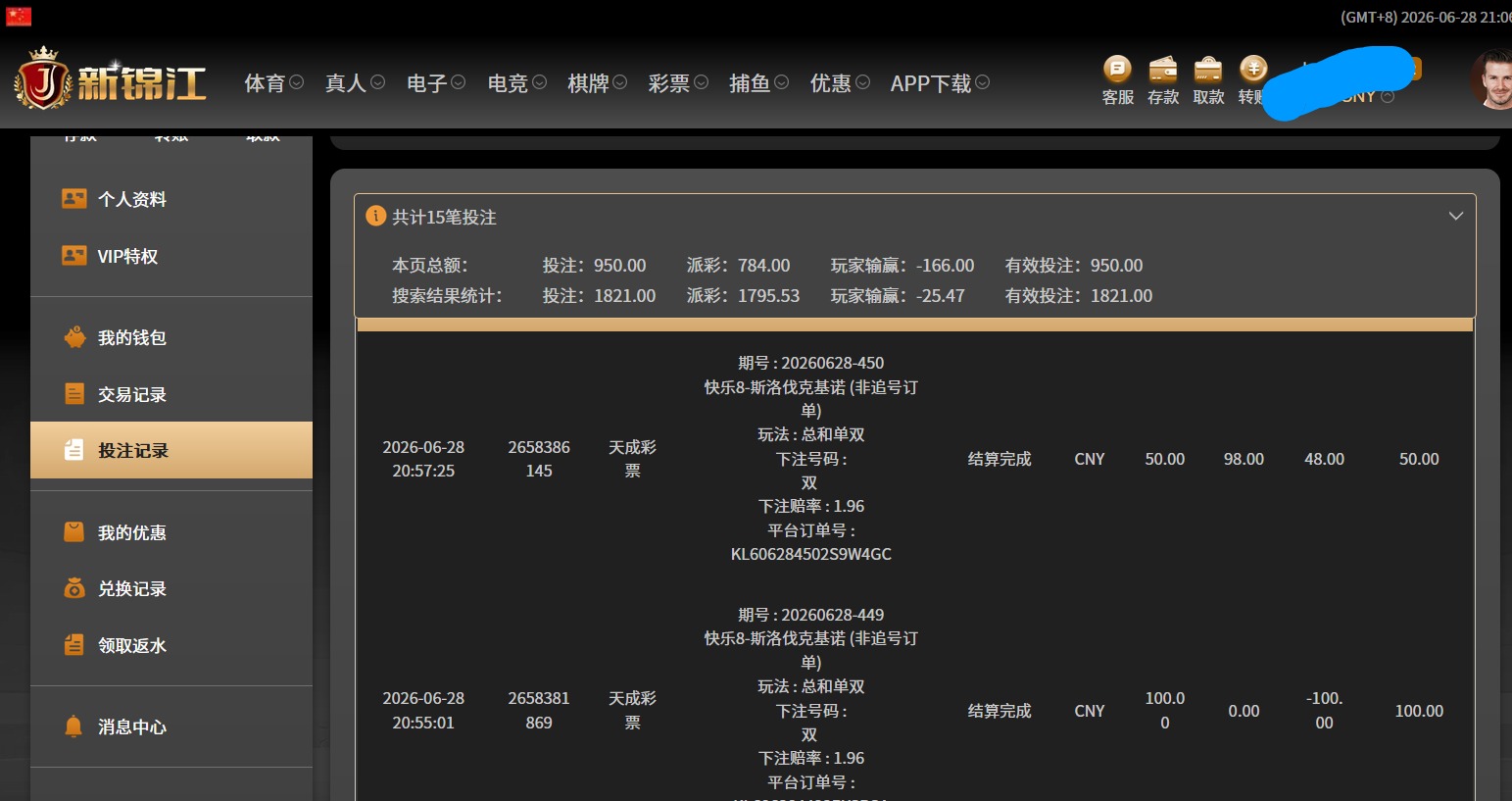Expand the 棋牌 dropdown arrow
Screen dimensions: 1512x801
[x=619, y=83]
